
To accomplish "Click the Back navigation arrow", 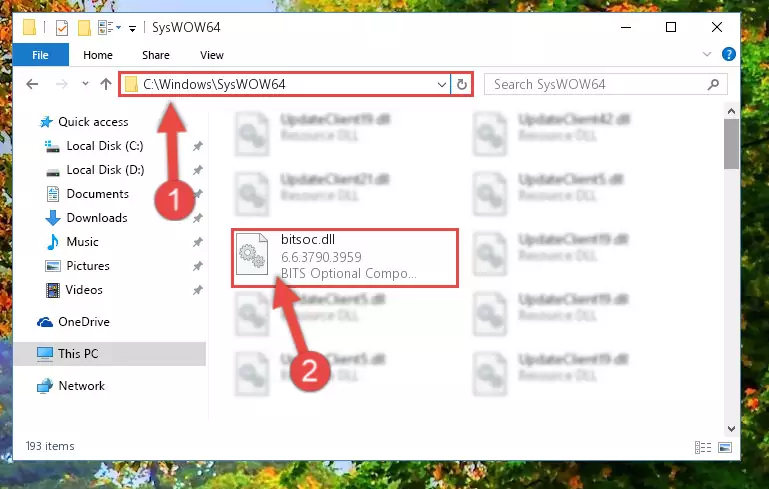I will click(x=32, y=84).
